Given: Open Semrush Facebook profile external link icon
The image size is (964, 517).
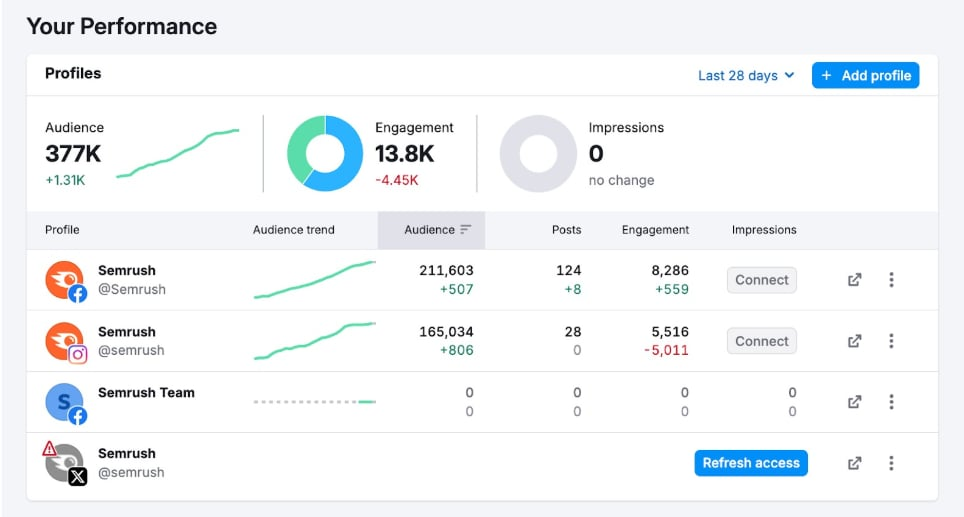Looking at the screenshot, I should tap(855, 280).
